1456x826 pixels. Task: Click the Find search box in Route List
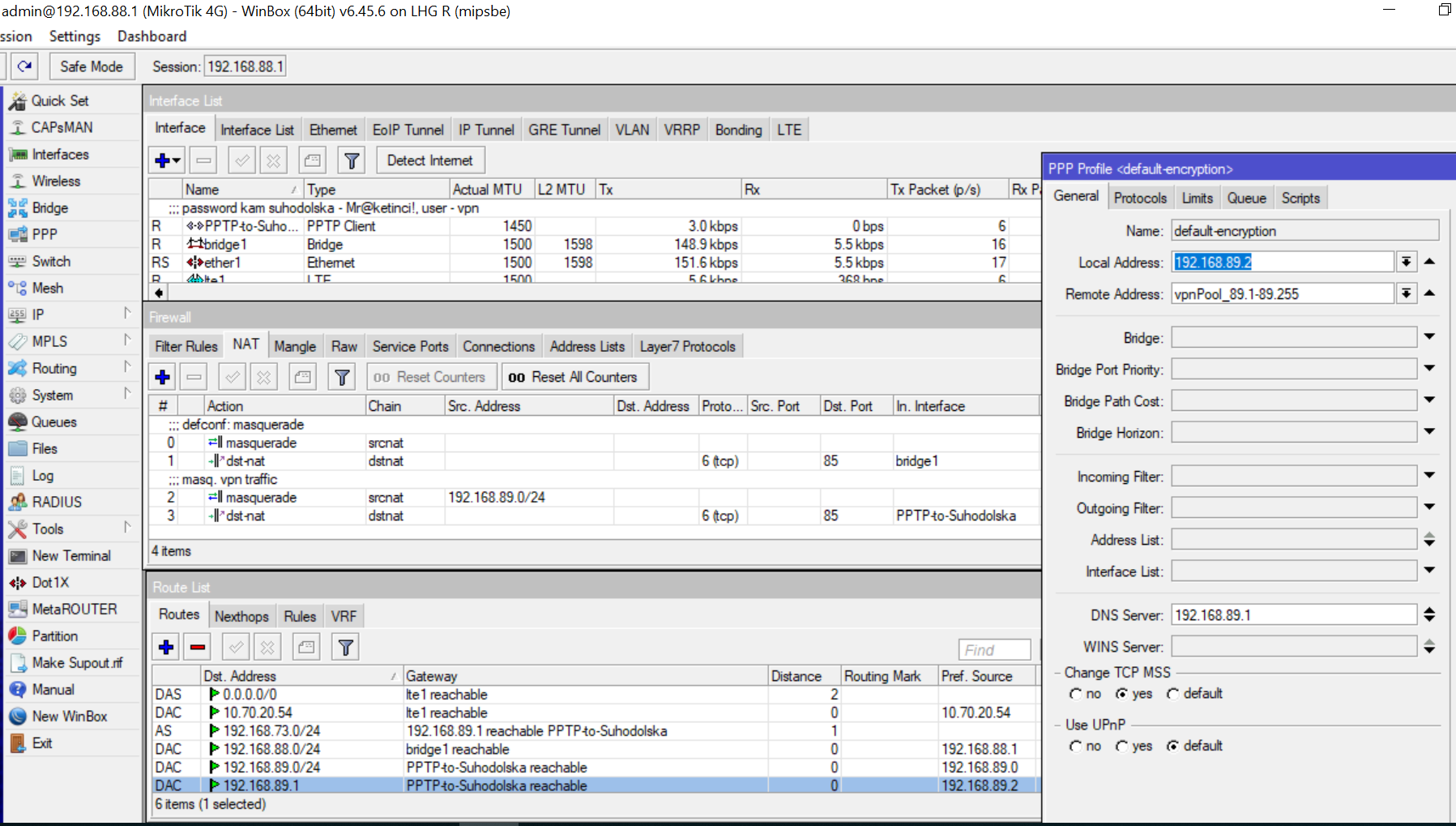pyautogui.click(x=994, y=649)
